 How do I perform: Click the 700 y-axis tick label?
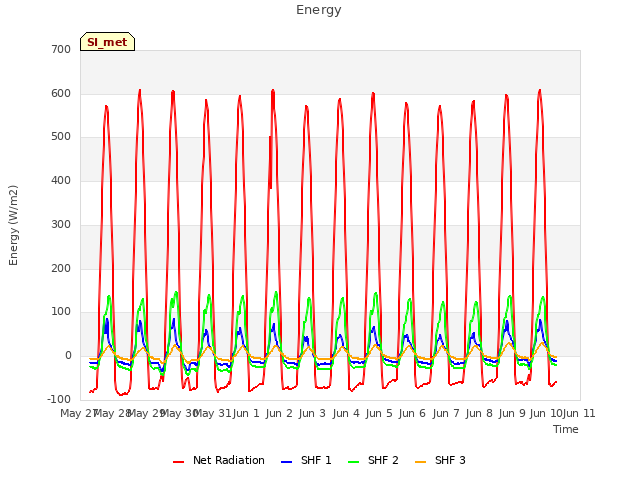[x=61, y=49]
